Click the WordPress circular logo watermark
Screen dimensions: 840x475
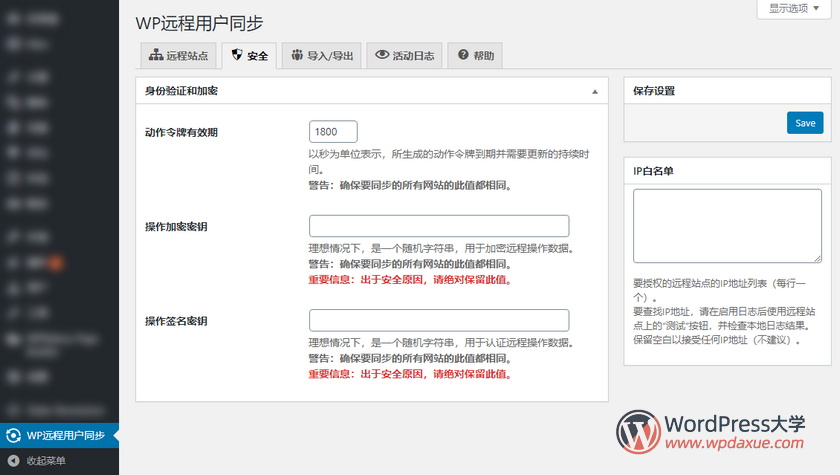[x=636, y=431]
